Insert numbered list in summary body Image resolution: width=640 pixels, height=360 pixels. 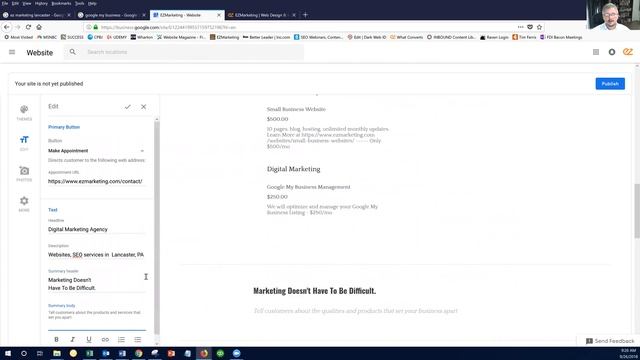click(121, 339)
